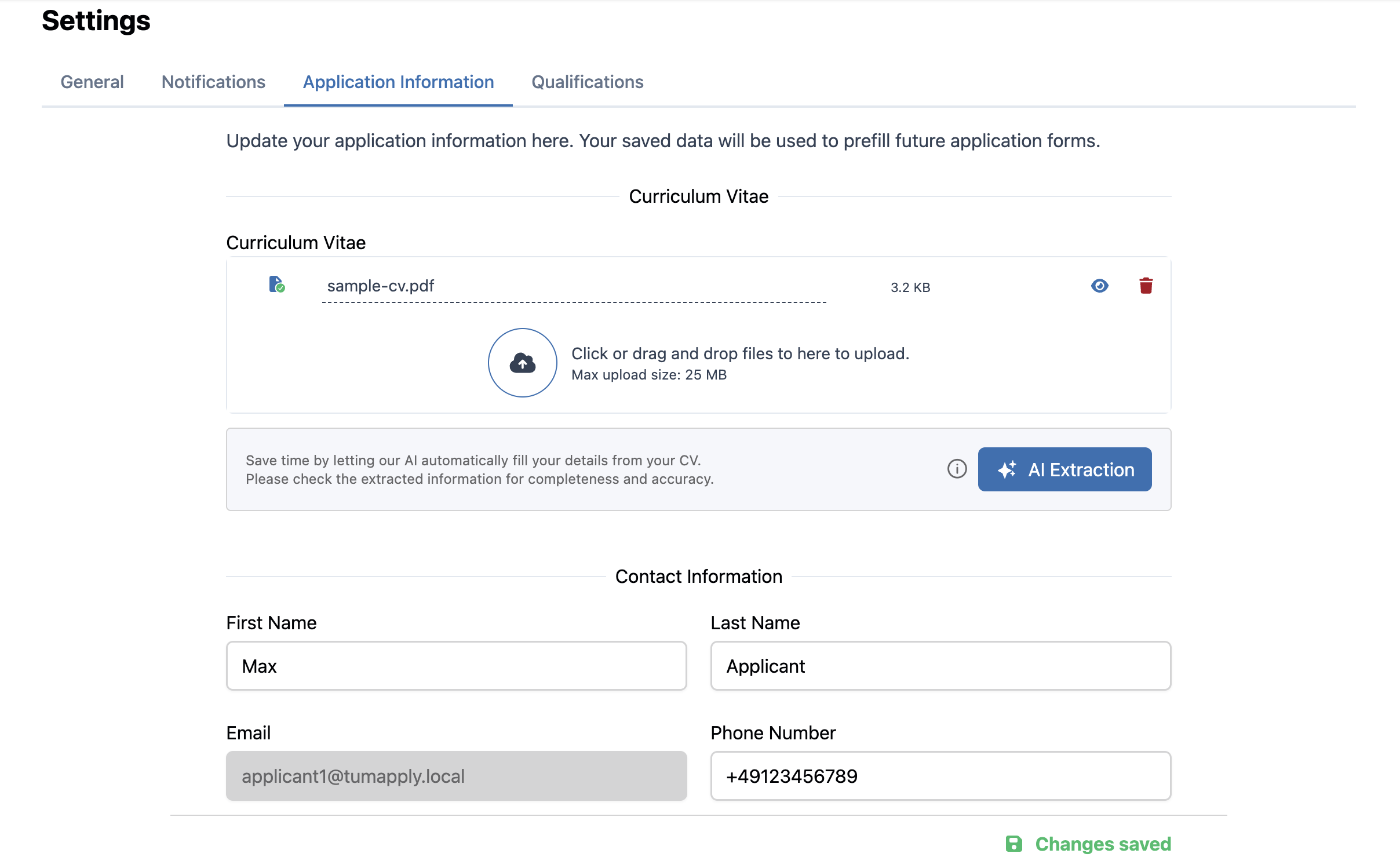Viewport: 1400px width, 868px height.
Task: Click the drag and drop upload text
Action: pyautogui.click(x=740, y=353)
